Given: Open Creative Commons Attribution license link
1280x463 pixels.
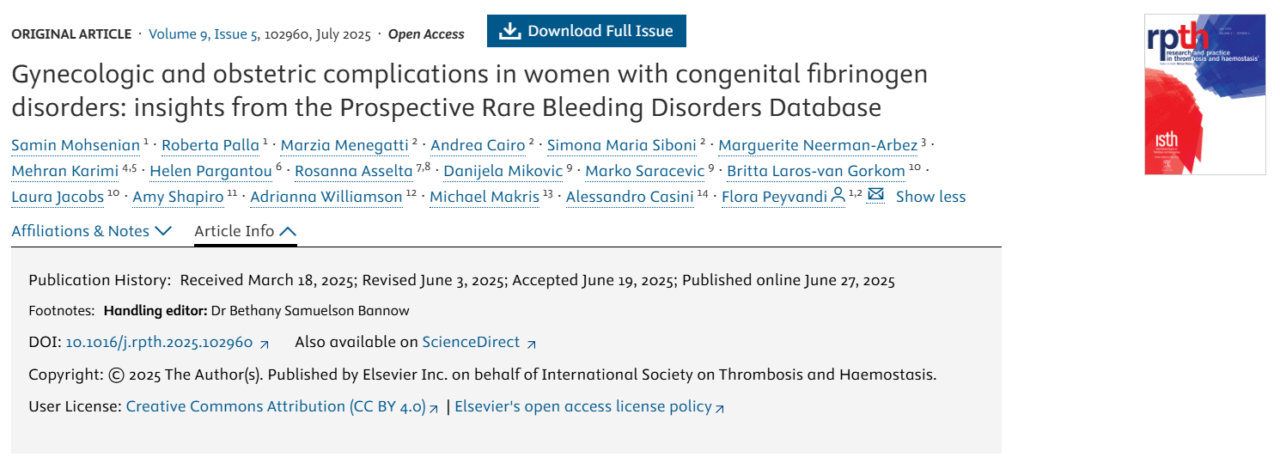Looking at the screenshot, I should pyautogui.click(x=275, y=407).
